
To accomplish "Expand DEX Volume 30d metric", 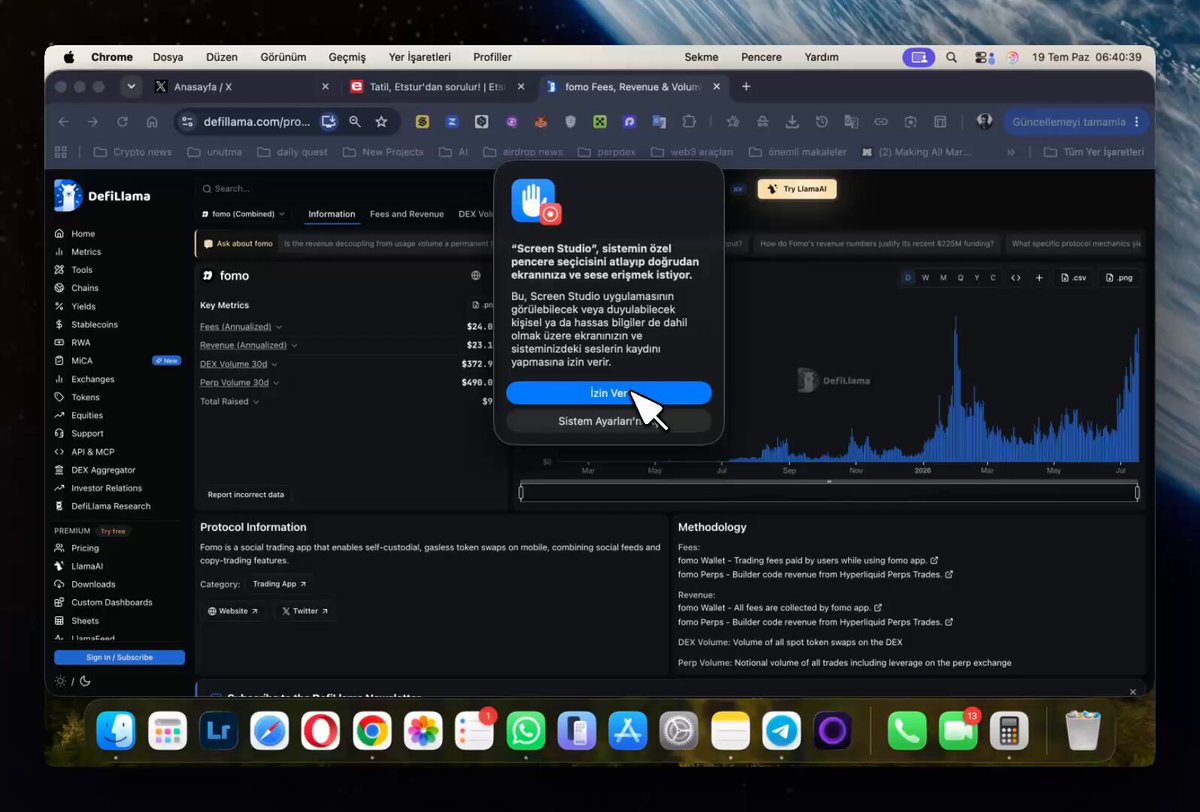I will (x=240, y=364).
